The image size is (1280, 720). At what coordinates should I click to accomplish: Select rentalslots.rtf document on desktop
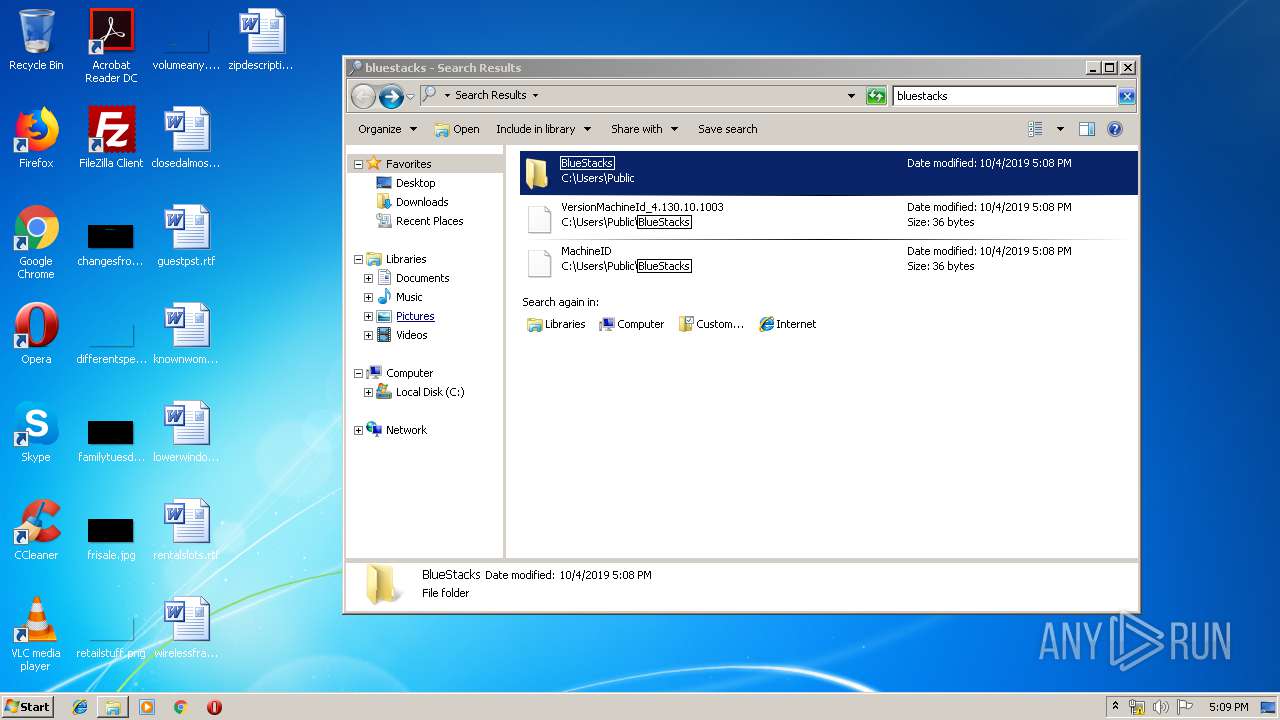[186, 530]
